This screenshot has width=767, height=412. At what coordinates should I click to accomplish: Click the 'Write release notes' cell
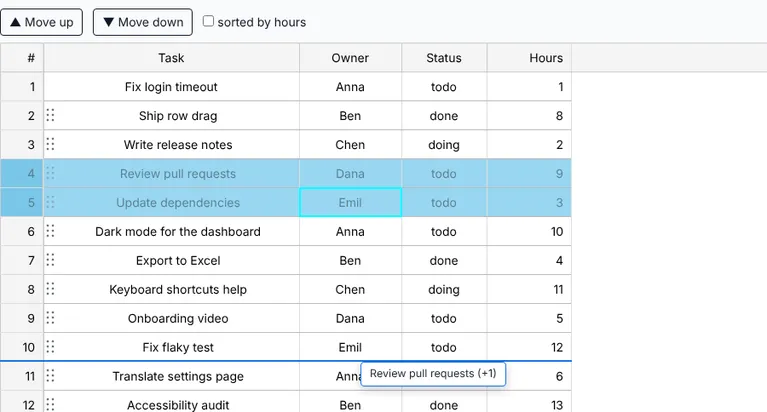pyautogui.click(x=172, y=144)
